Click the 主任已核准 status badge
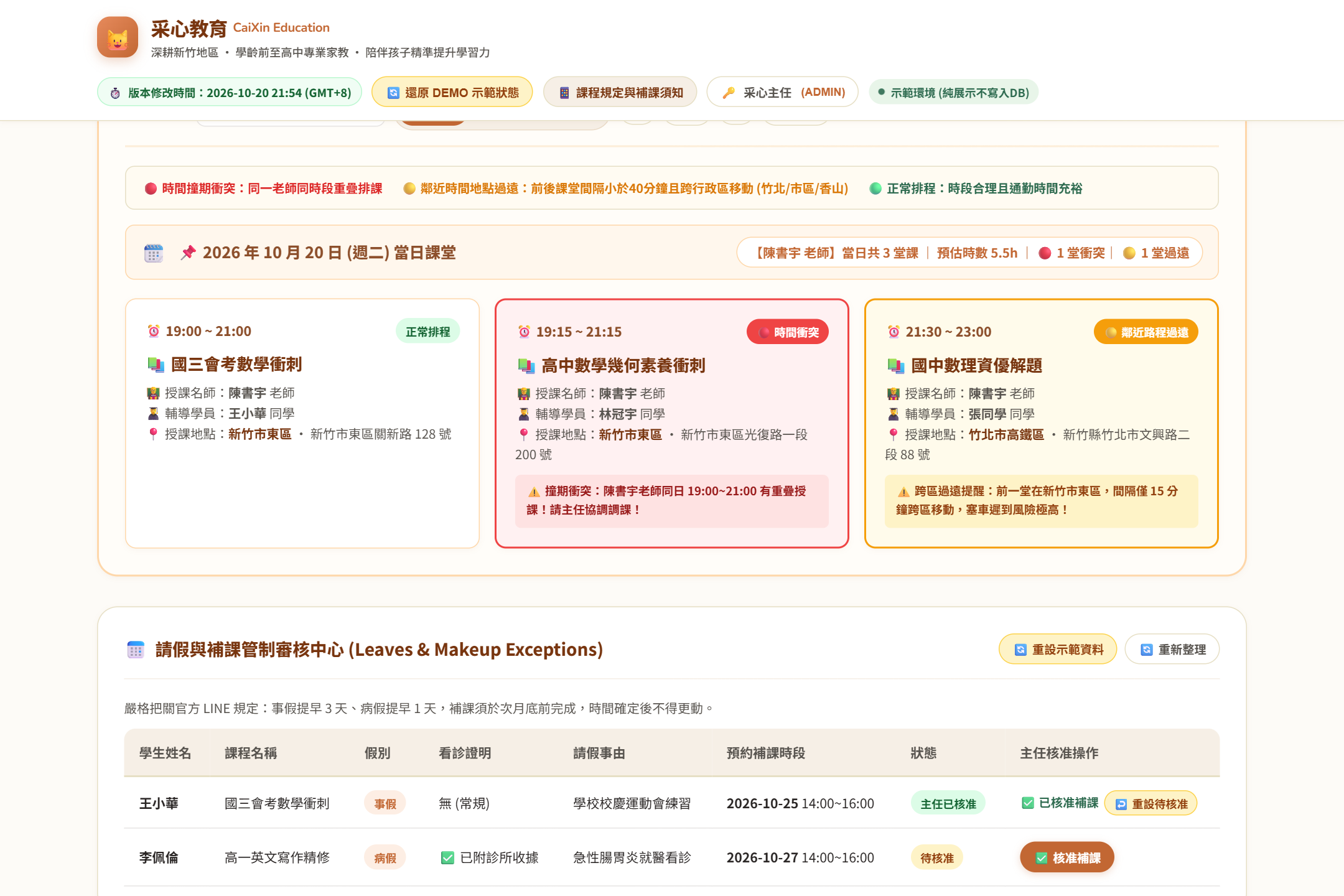This screenshot has height=896, width=1344. pos(948,804)
